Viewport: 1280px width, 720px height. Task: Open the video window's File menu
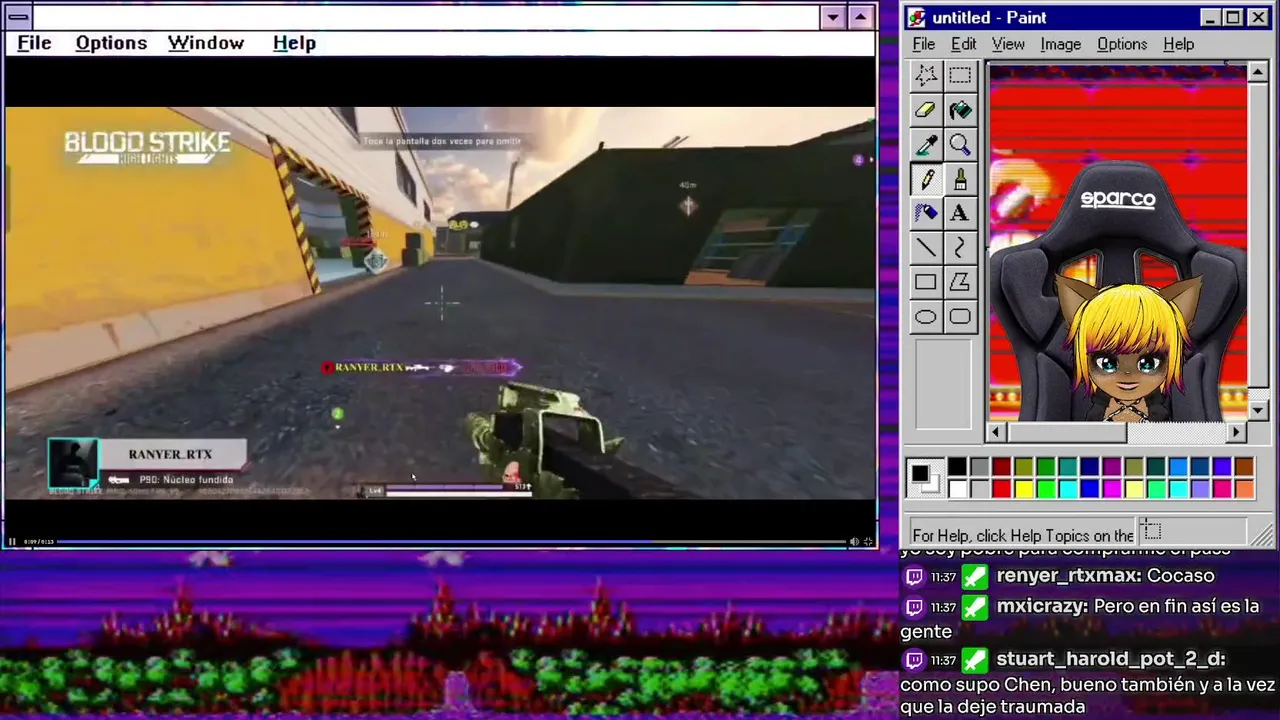pyautogui.click(x=34, y=43)
